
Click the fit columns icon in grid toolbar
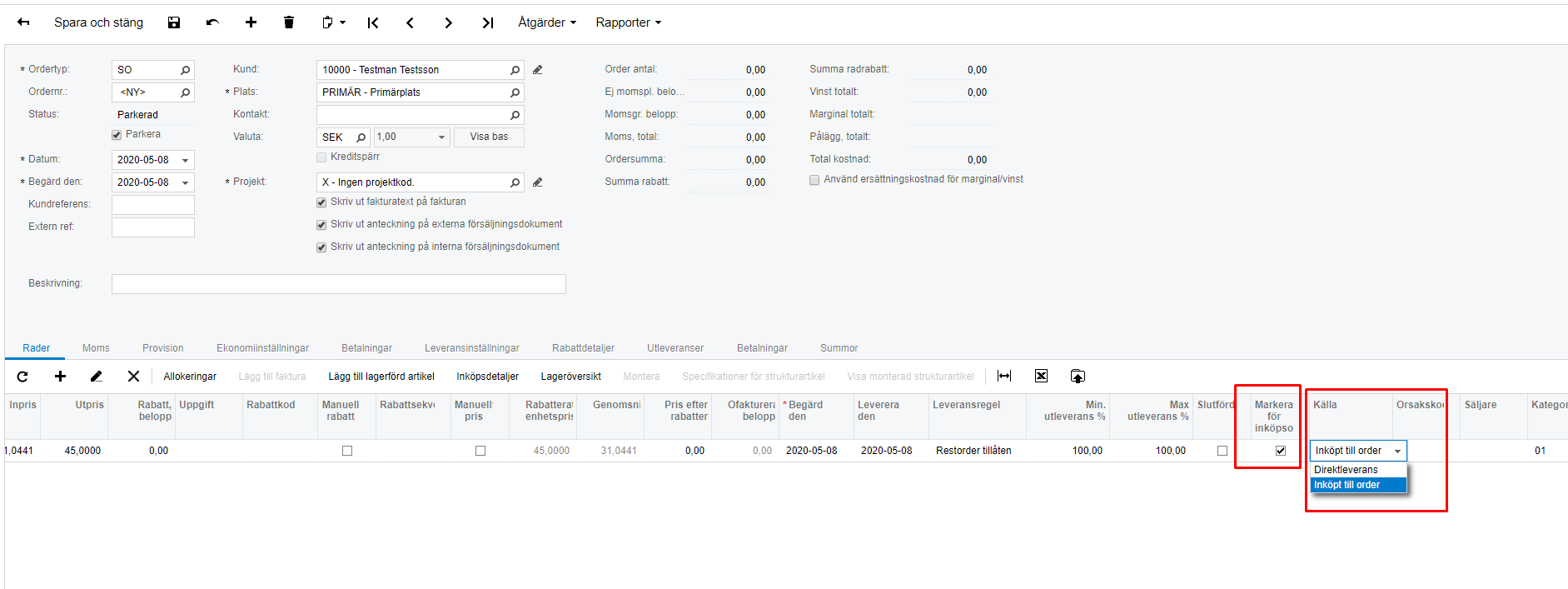coord(1004,377)
